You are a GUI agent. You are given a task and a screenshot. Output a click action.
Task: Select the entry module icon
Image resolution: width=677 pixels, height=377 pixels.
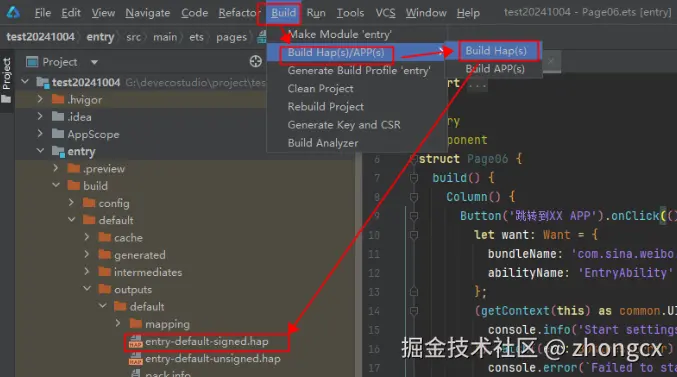(x=58, y=151)
